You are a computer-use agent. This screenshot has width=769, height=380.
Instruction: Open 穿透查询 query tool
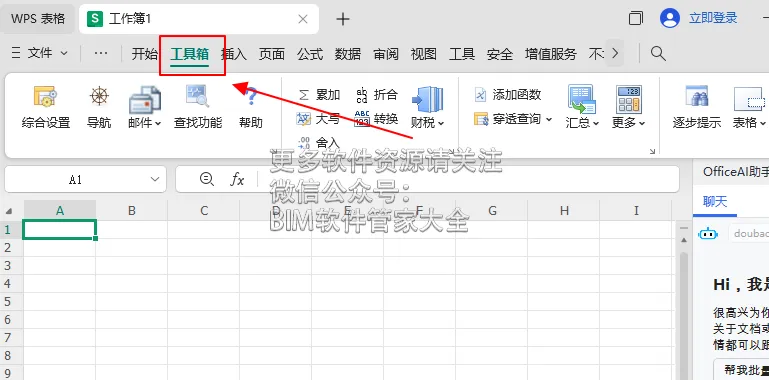513,119
